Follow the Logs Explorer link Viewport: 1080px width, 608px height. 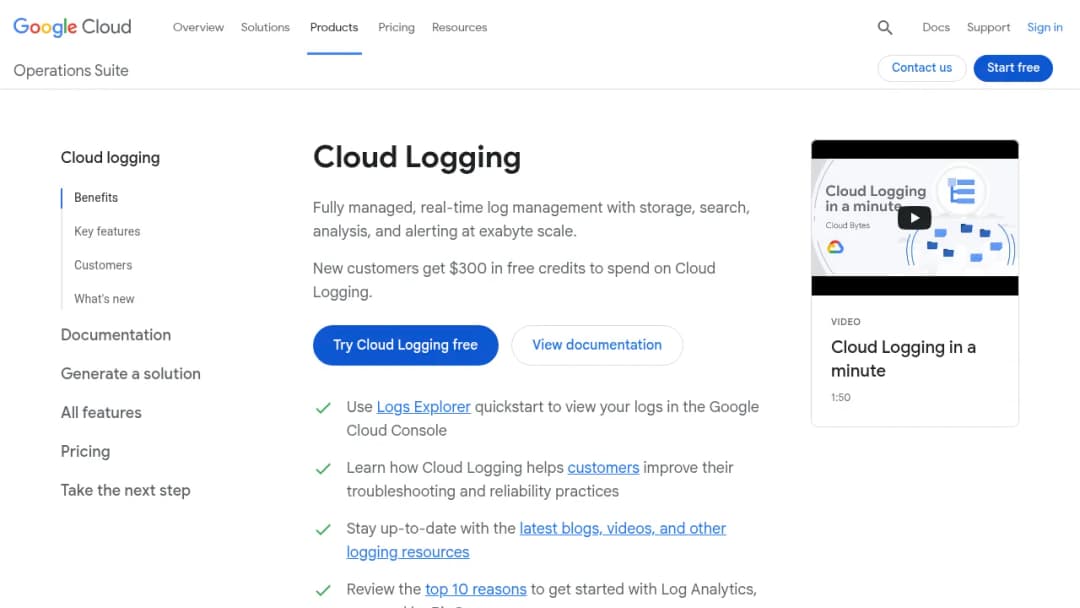coord(424,407)
